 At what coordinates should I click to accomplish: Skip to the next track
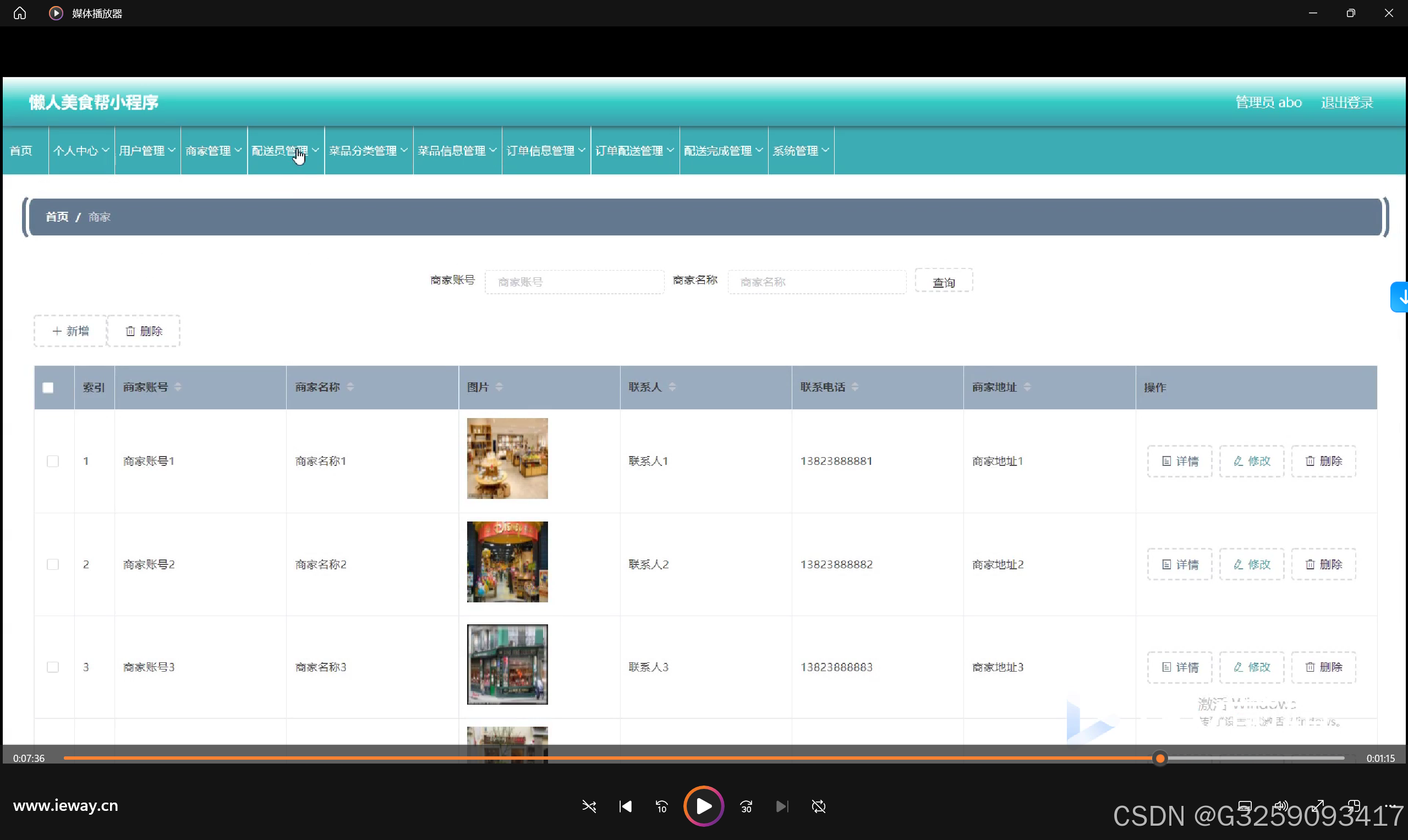pyautogui.click(x=782, y=806)
